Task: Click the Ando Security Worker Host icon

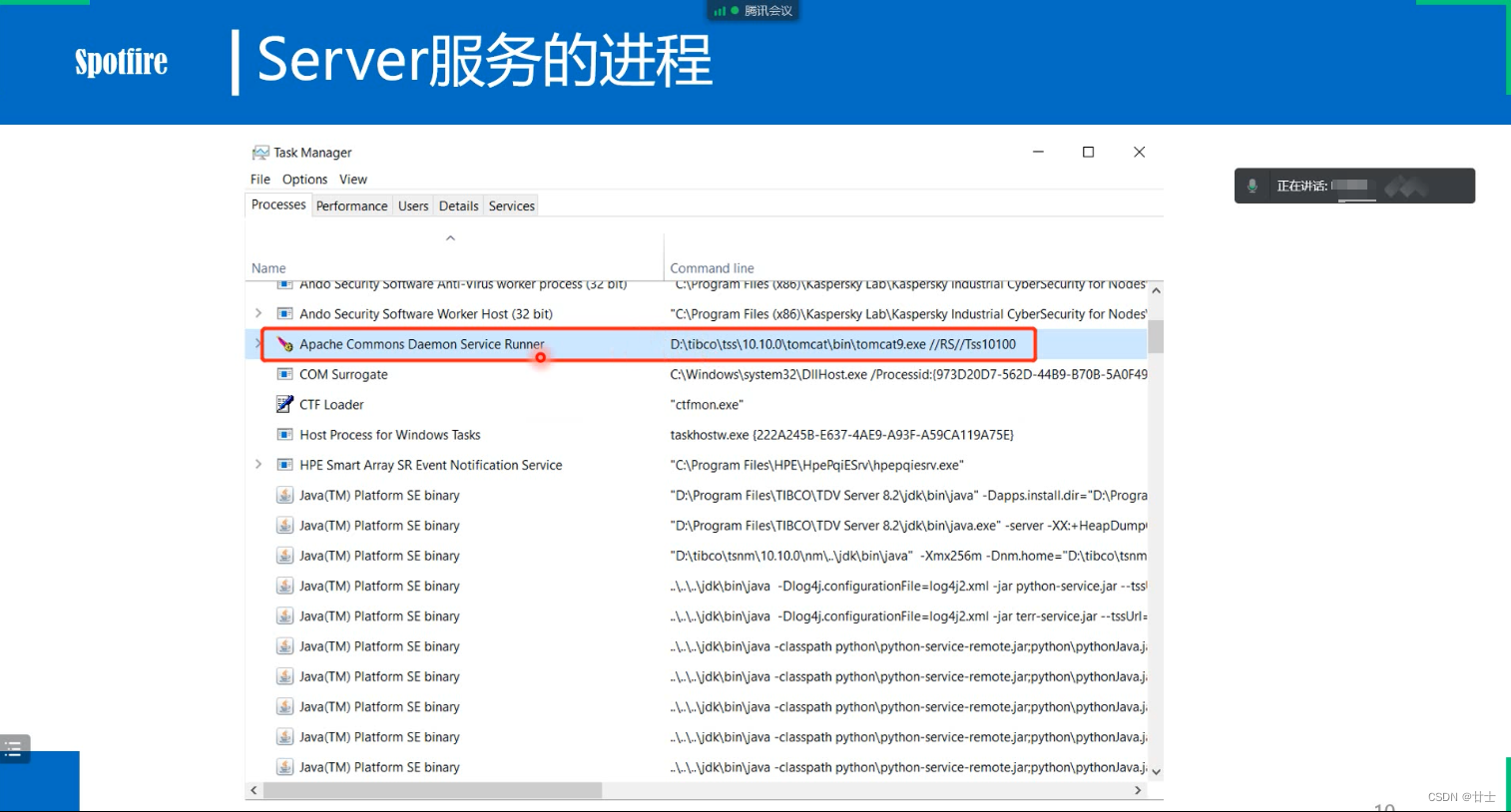Action: [284, 313]
